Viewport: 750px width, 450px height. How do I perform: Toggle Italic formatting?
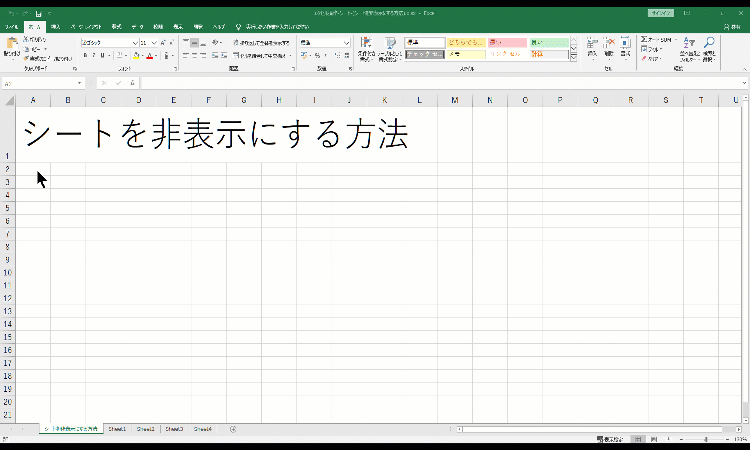click(93, 56)
